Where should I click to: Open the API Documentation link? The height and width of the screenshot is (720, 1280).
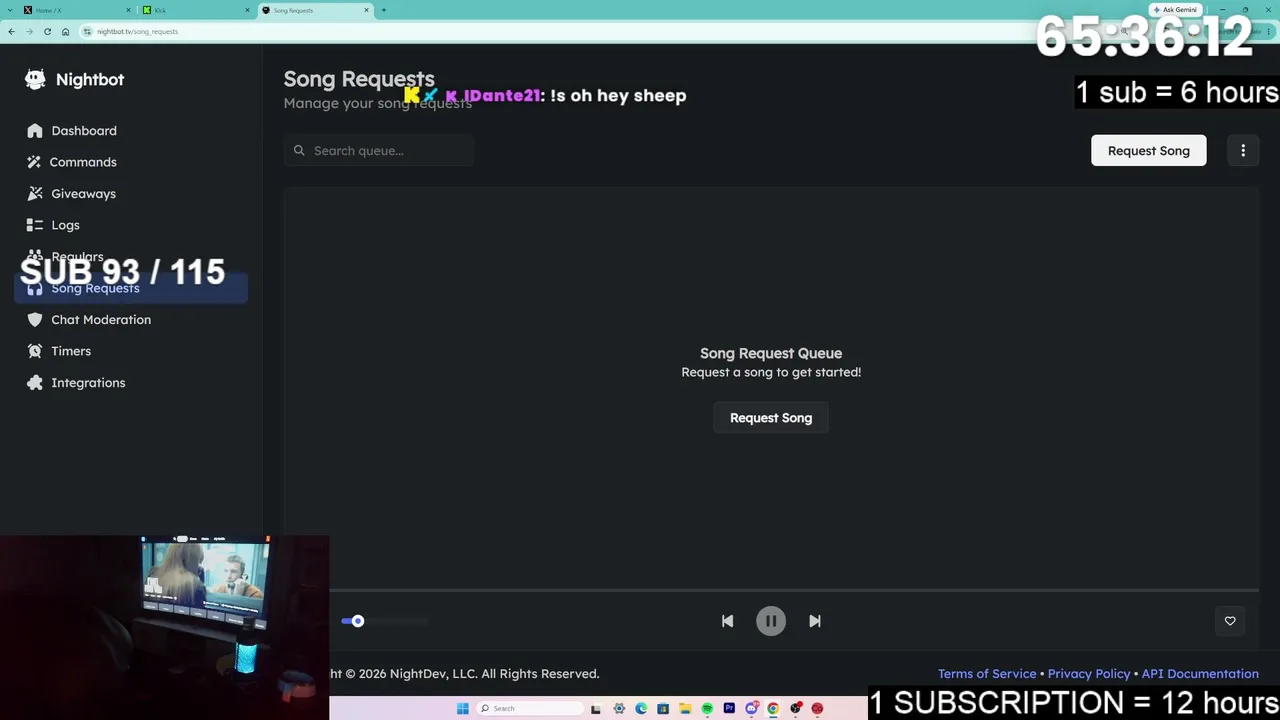point(1200,674)
